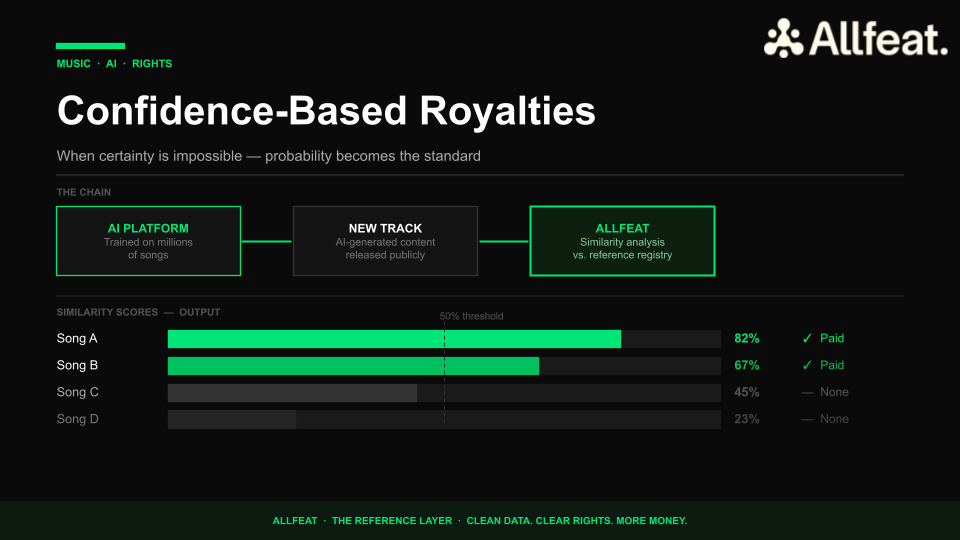Click the dash icon on Song D row
Screen dimensions: 960x540
pos(807,419)
